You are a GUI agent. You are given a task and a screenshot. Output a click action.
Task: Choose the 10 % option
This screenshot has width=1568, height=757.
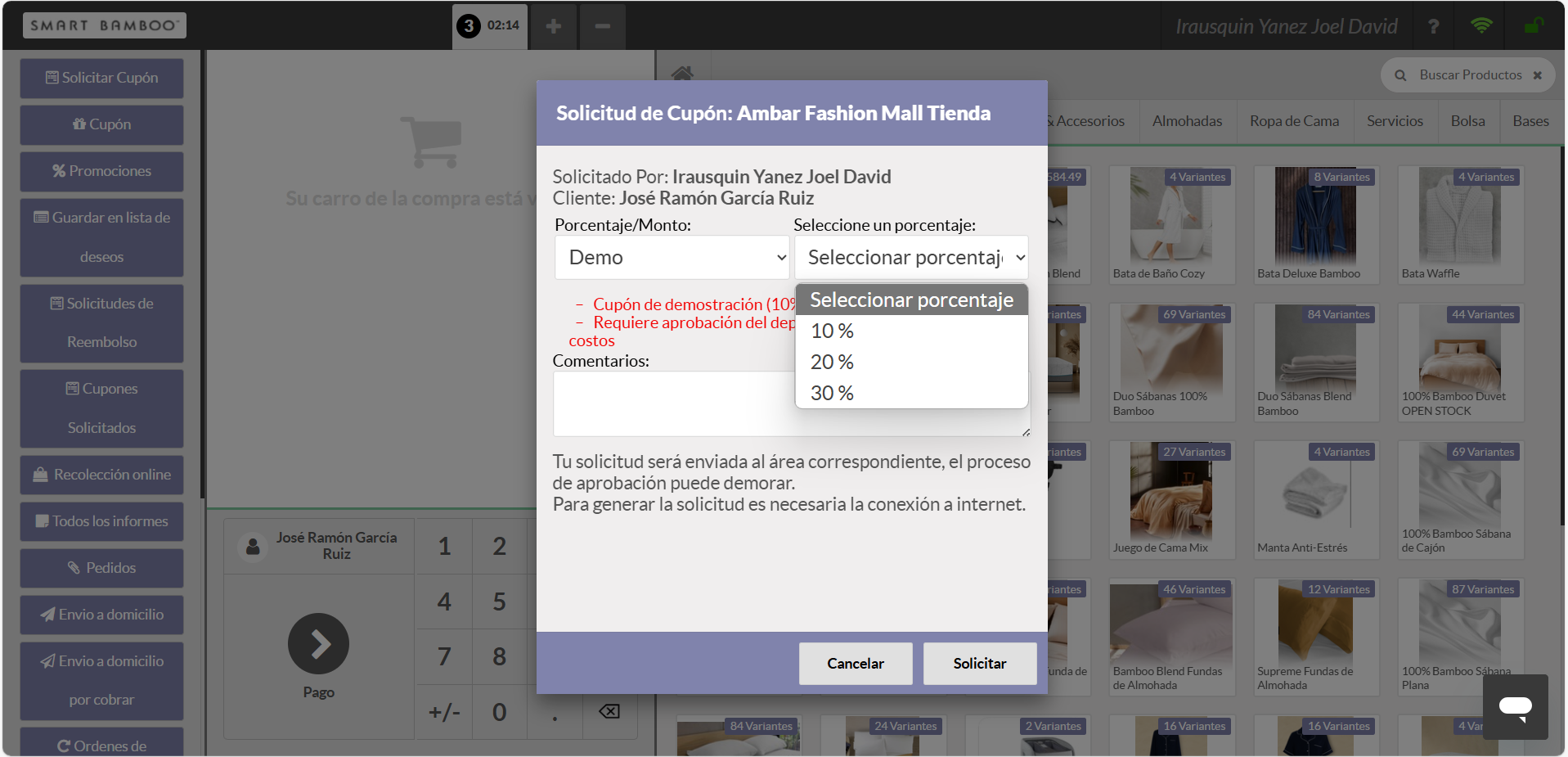click(x=911, y=331)
